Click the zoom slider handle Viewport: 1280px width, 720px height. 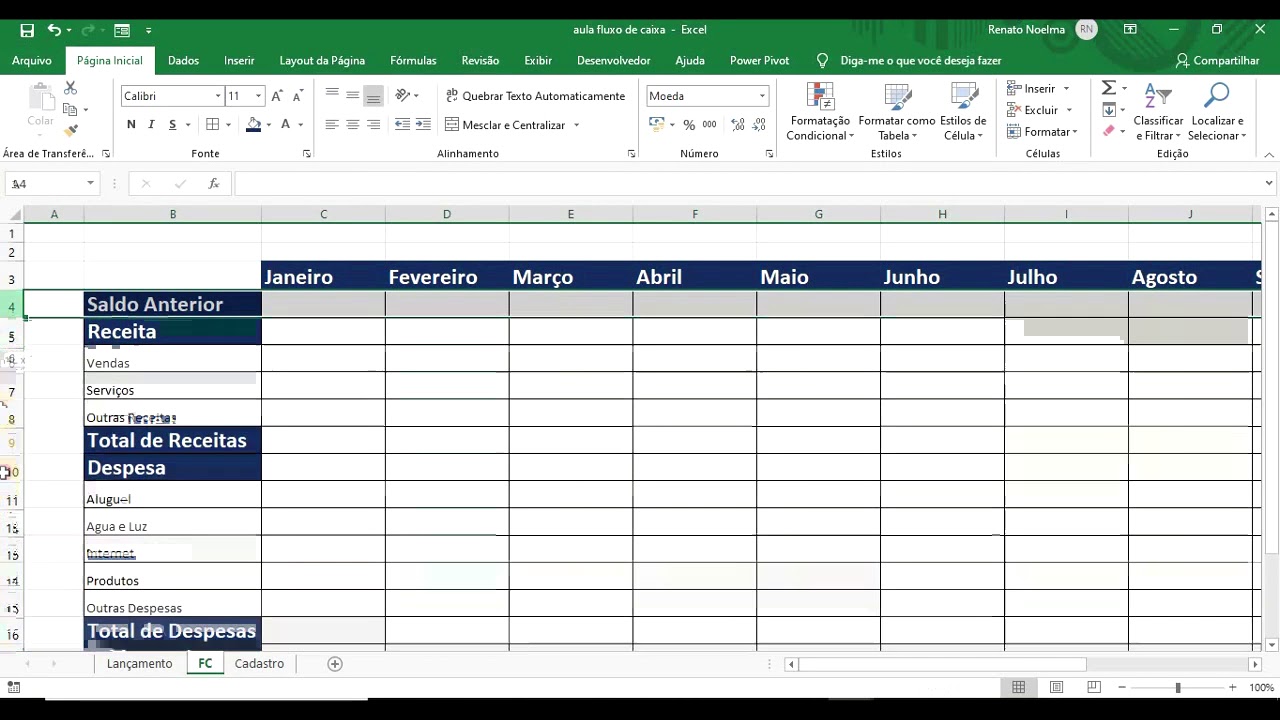[1178, 687]
